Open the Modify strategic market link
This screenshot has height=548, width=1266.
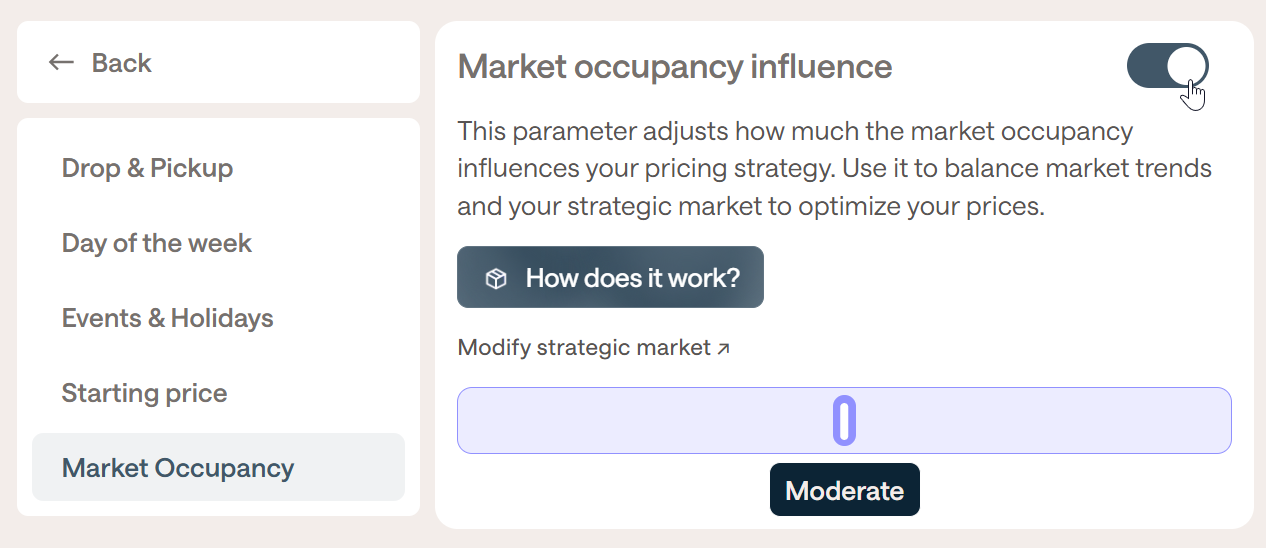(585, 348)
